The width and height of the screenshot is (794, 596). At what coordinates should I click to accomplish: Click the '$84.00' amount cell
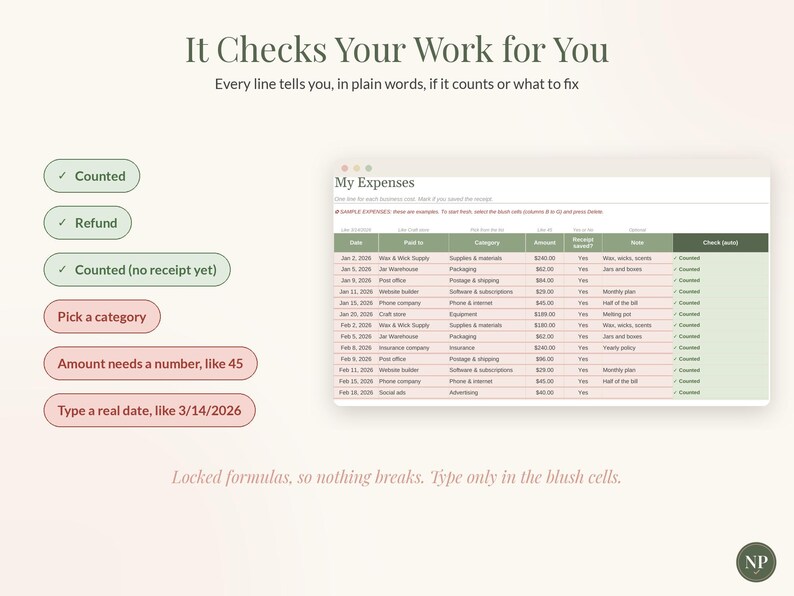point(544,281)
